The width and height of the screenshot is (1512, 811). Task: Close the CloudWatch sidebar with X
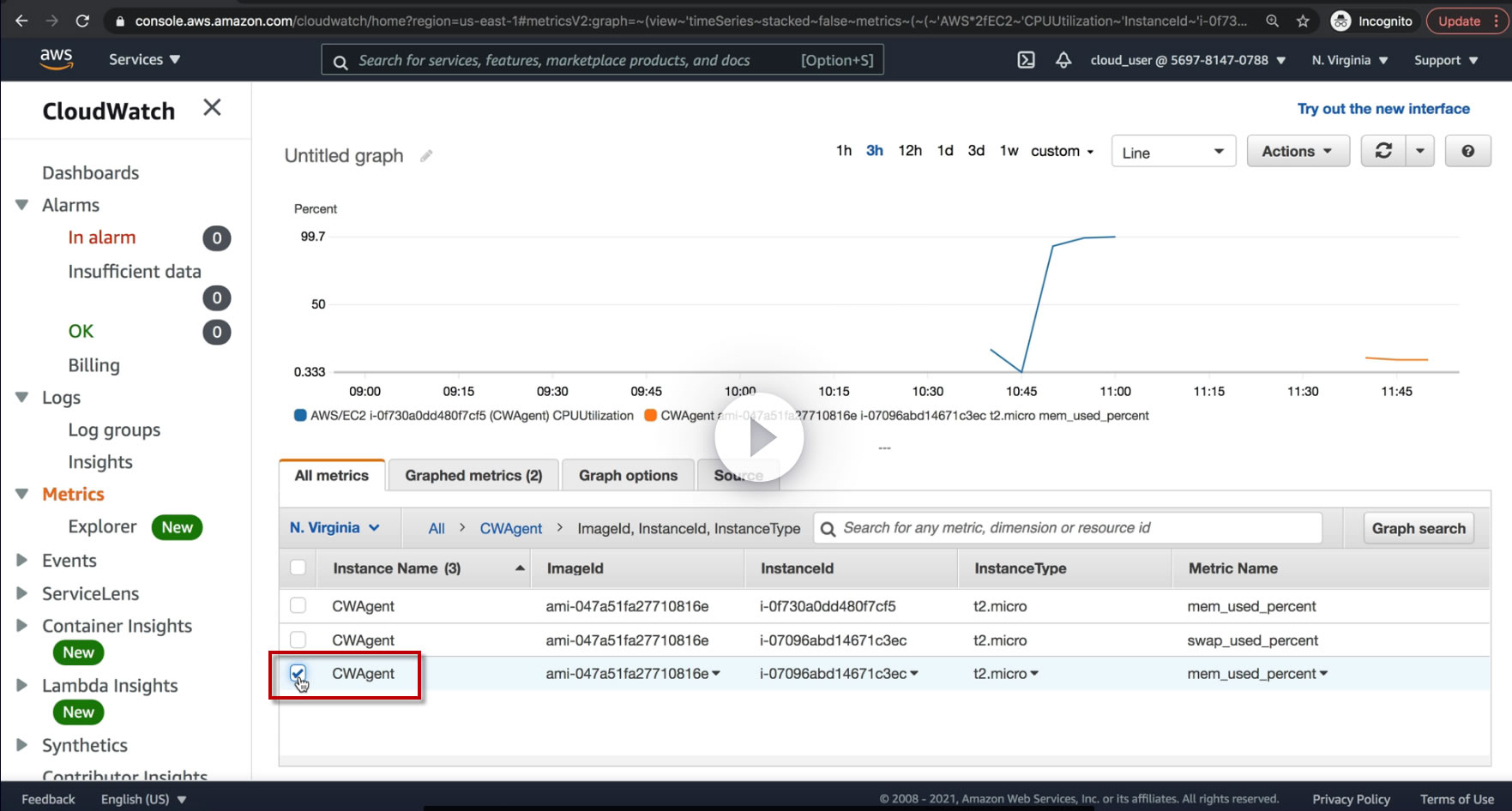pos(212,107)
